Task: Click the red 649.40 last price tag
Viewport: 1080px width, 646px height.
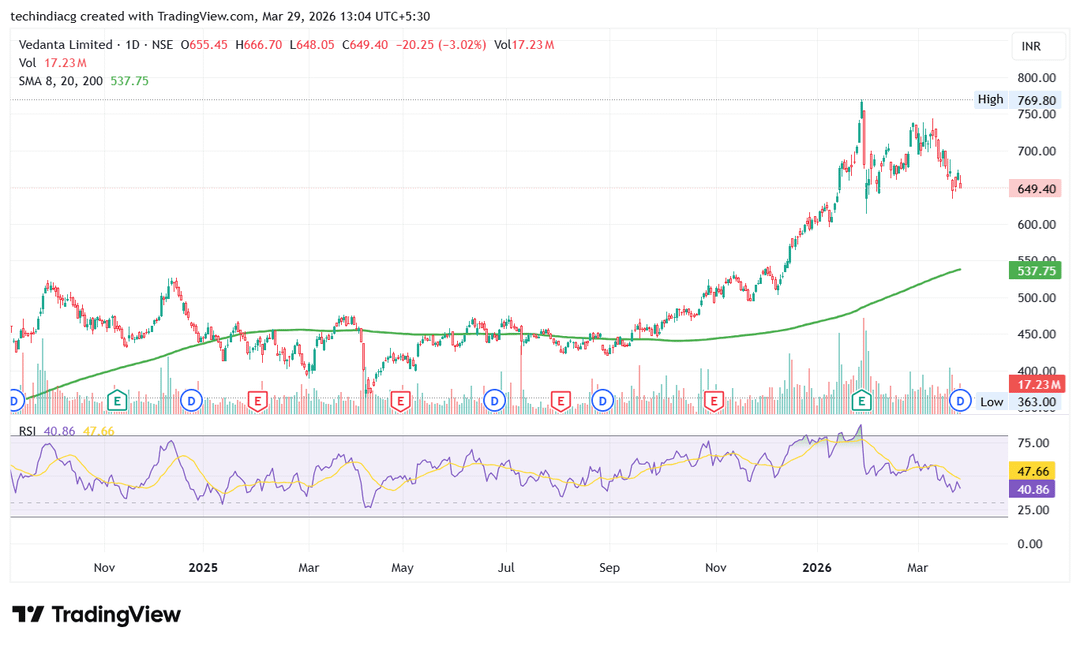Action: coord(1035,189)
